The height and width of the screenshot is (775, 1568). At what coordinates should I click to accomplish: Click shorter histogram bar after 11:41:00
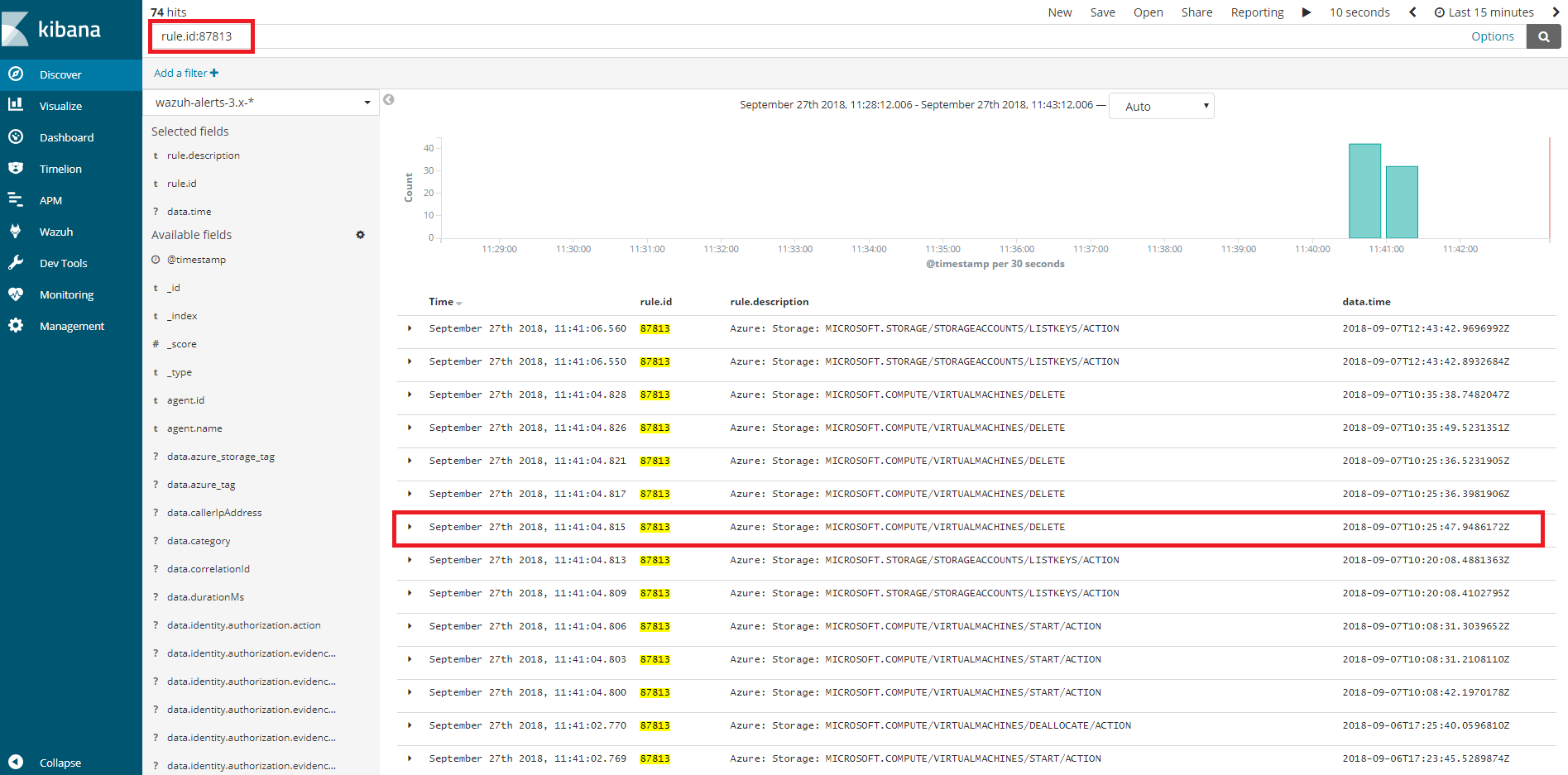point(1402,202)
